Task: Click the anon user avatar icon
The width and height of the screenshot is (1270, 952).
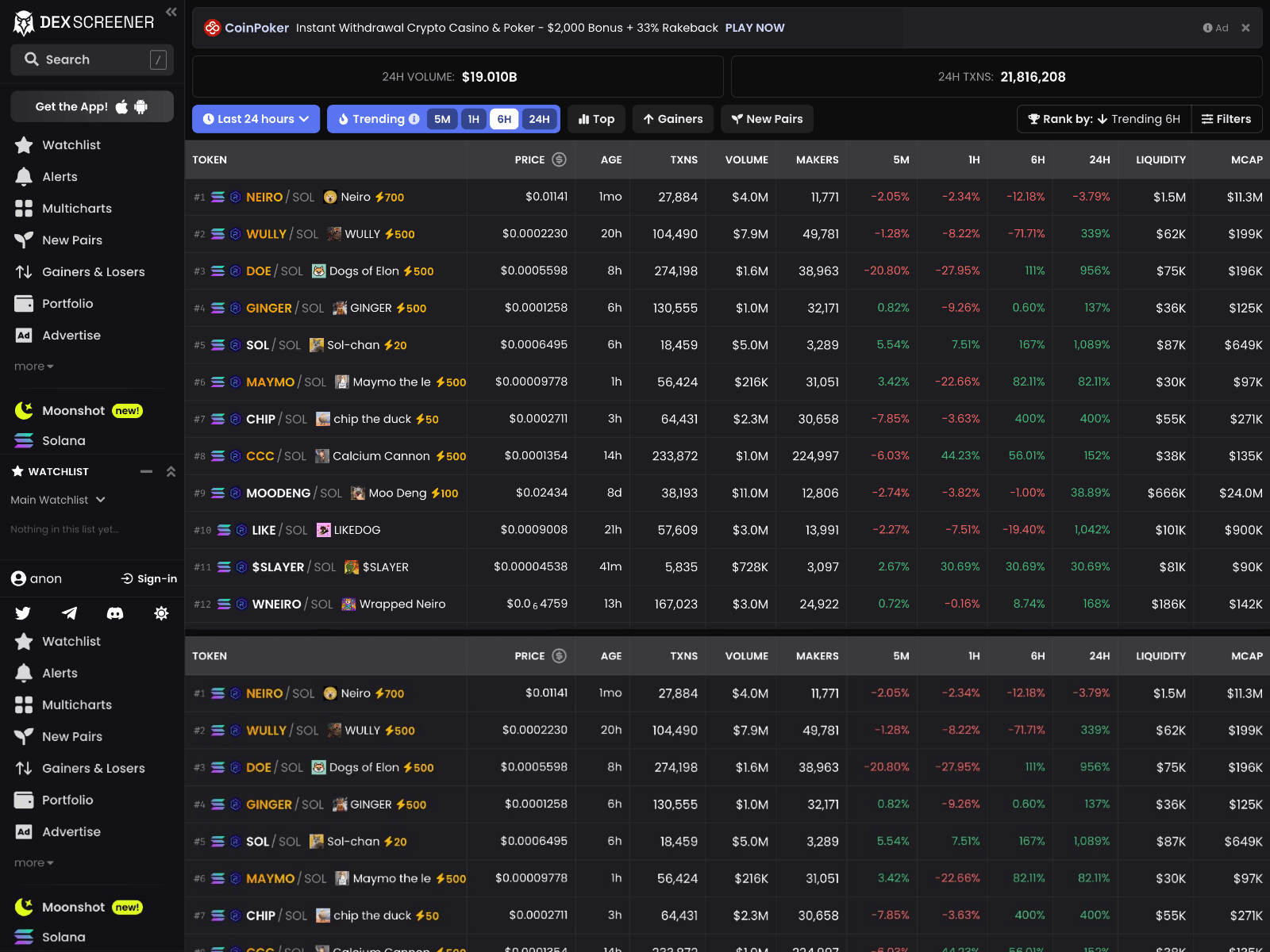Action: [19, 578]
